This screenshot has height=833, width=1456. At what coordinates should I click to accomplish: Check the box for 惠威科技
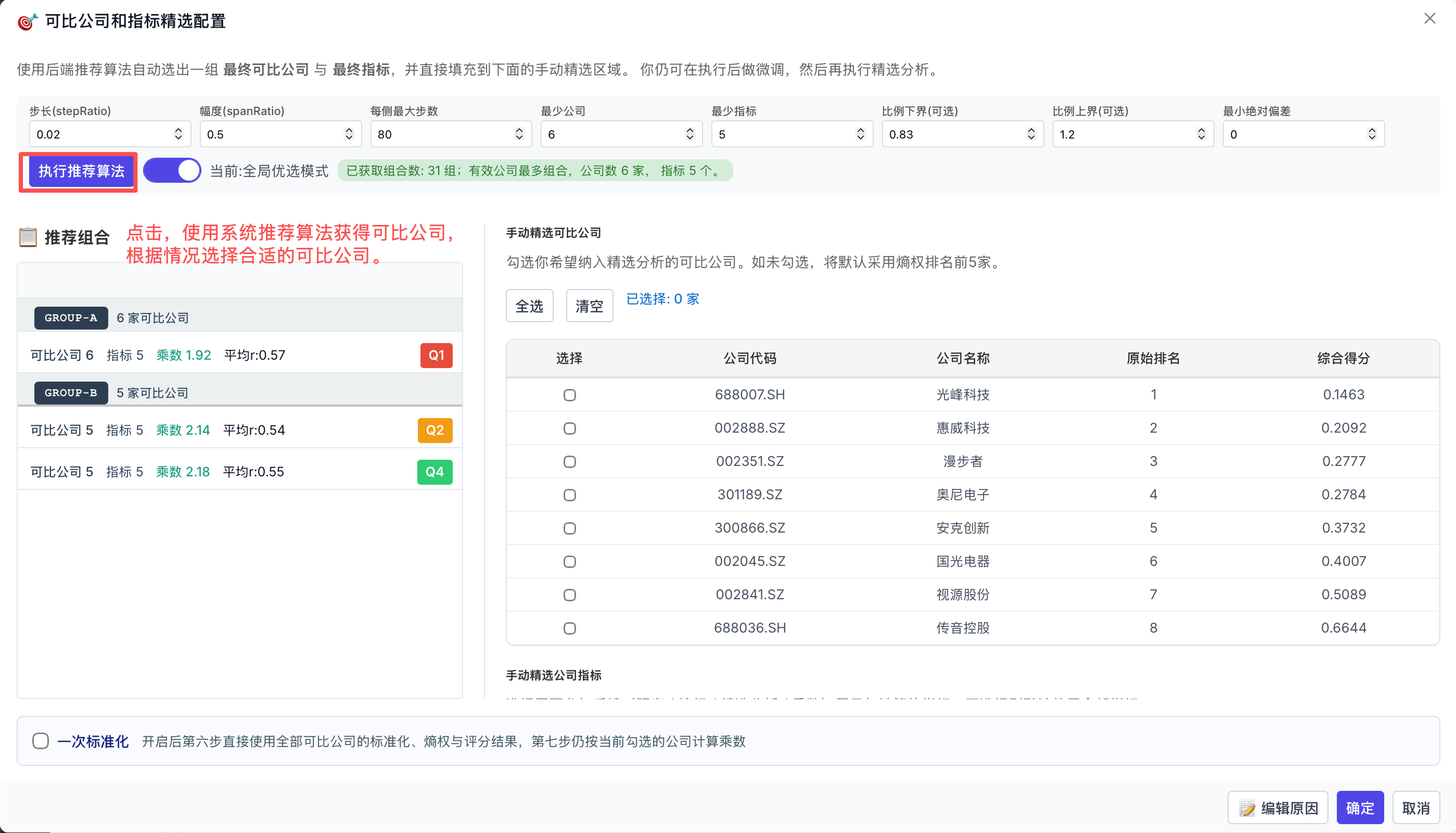[x=569, y=428]
